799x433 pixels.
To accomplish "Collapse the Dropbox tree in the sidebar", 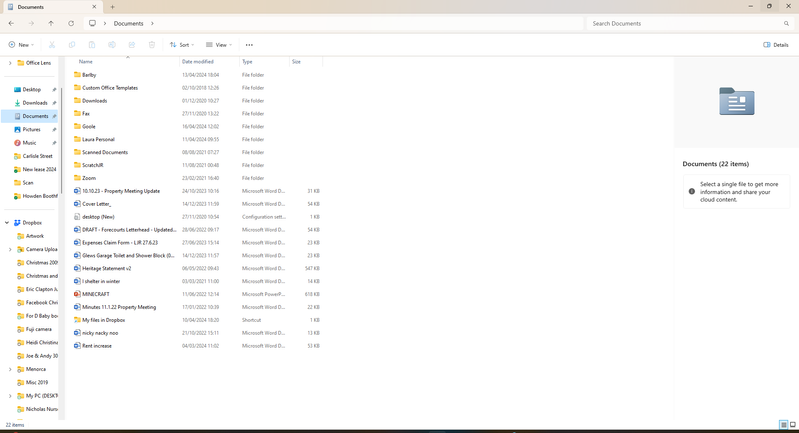I will click(x=7, y=223).
